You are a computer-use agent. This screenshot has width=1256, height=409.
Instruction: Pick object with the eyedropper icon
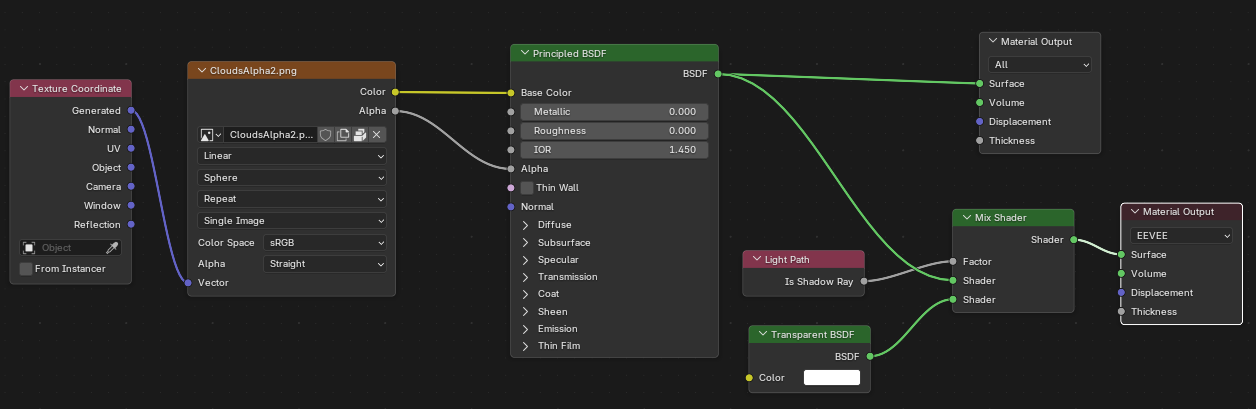tap(113, 248)
